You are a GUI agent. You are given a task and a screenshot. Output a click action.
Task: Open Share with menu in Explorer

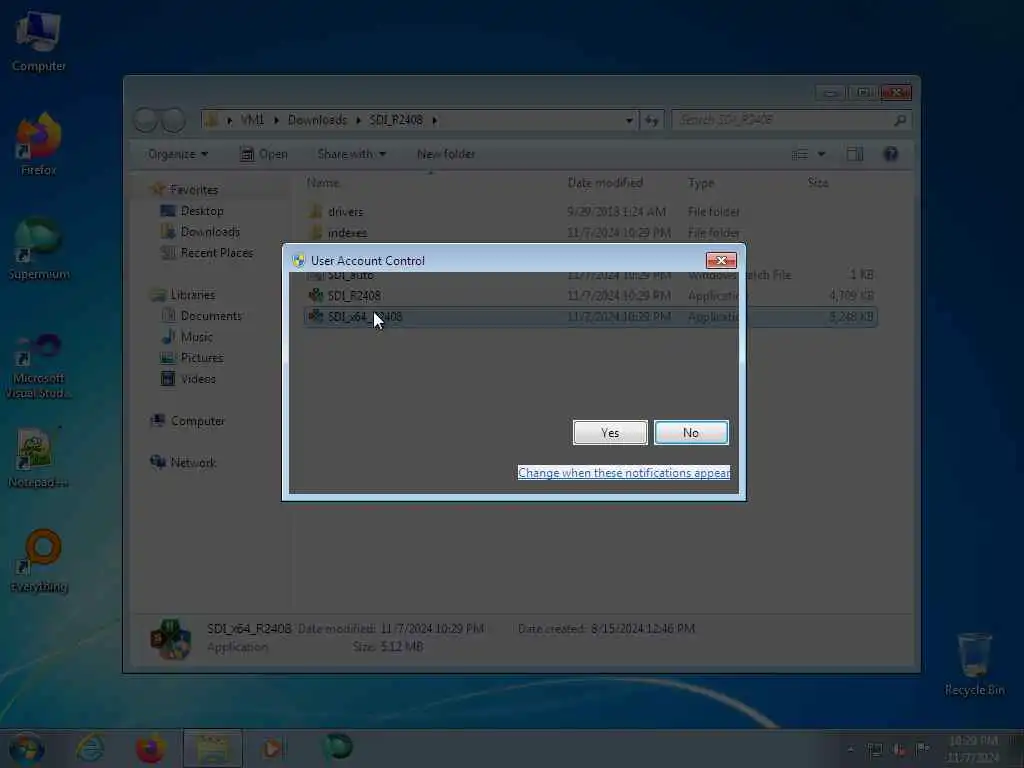[351, 154]
